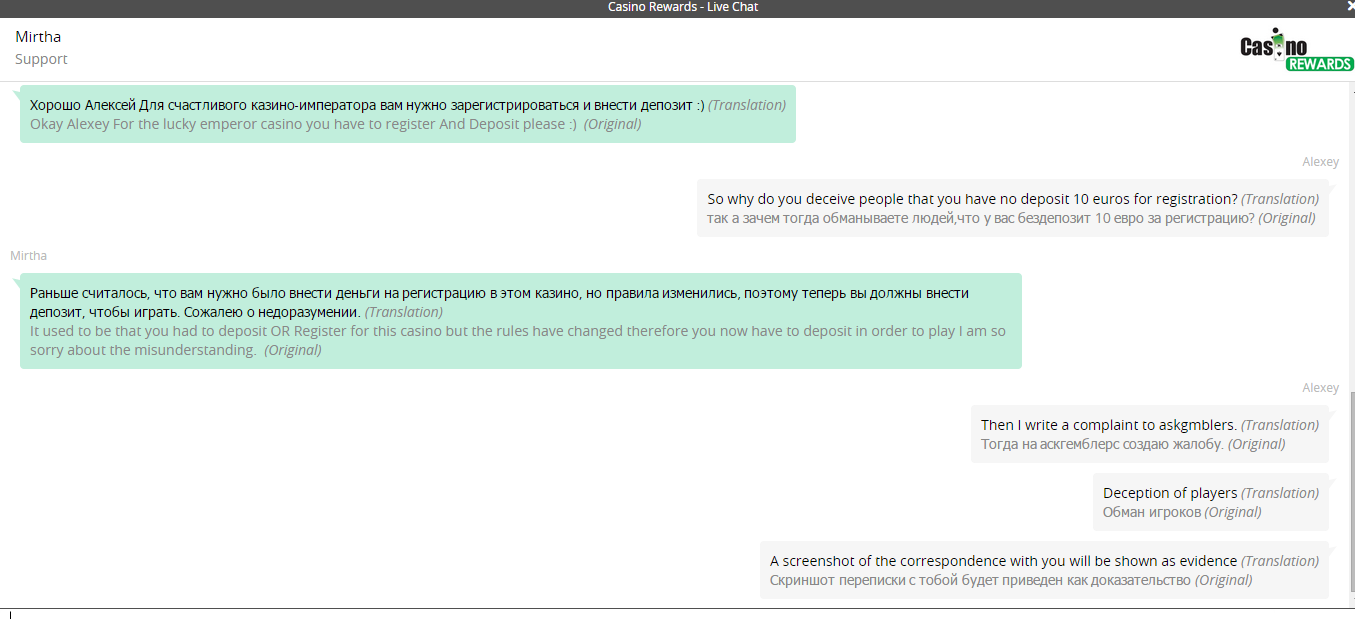
Task: Click the small Mirtha sender label
Action: pyautogui.click(x=28, y=256)
